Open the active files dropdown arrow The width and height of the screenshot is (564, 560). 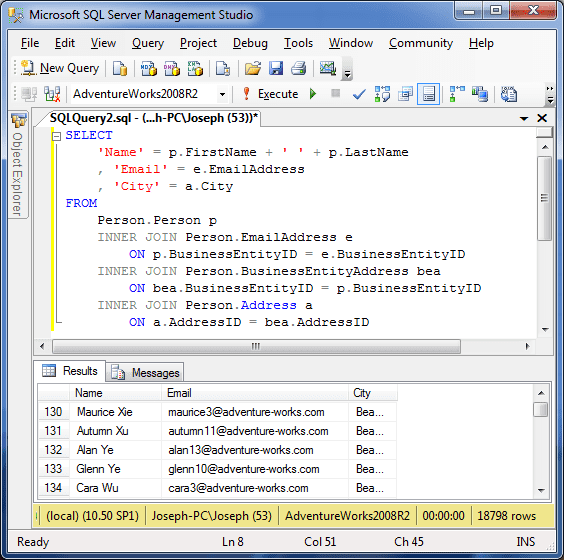(524, 118)
